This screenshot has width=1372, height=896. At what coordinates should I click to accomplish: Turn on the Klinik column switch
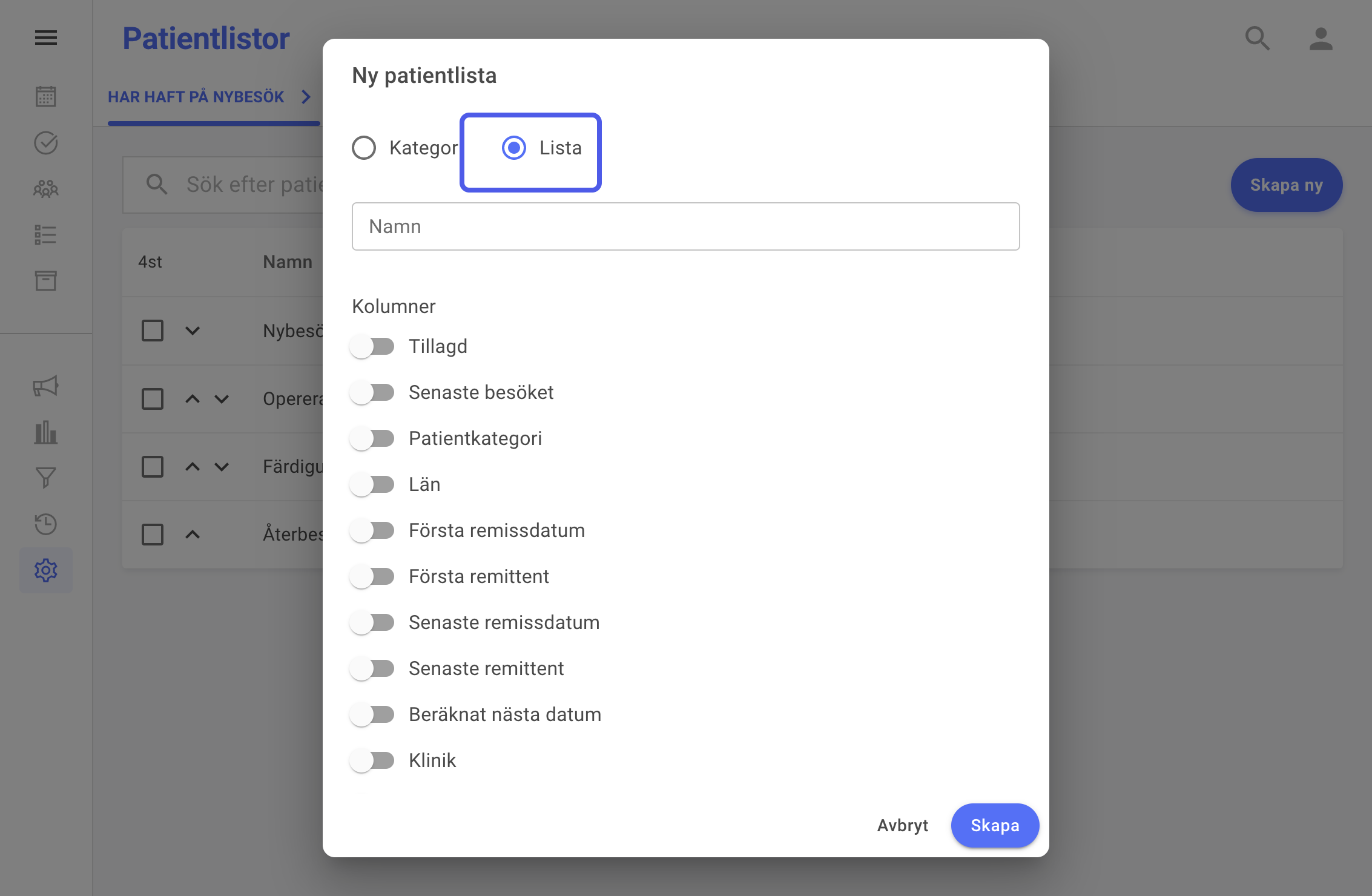pos(372,760)
